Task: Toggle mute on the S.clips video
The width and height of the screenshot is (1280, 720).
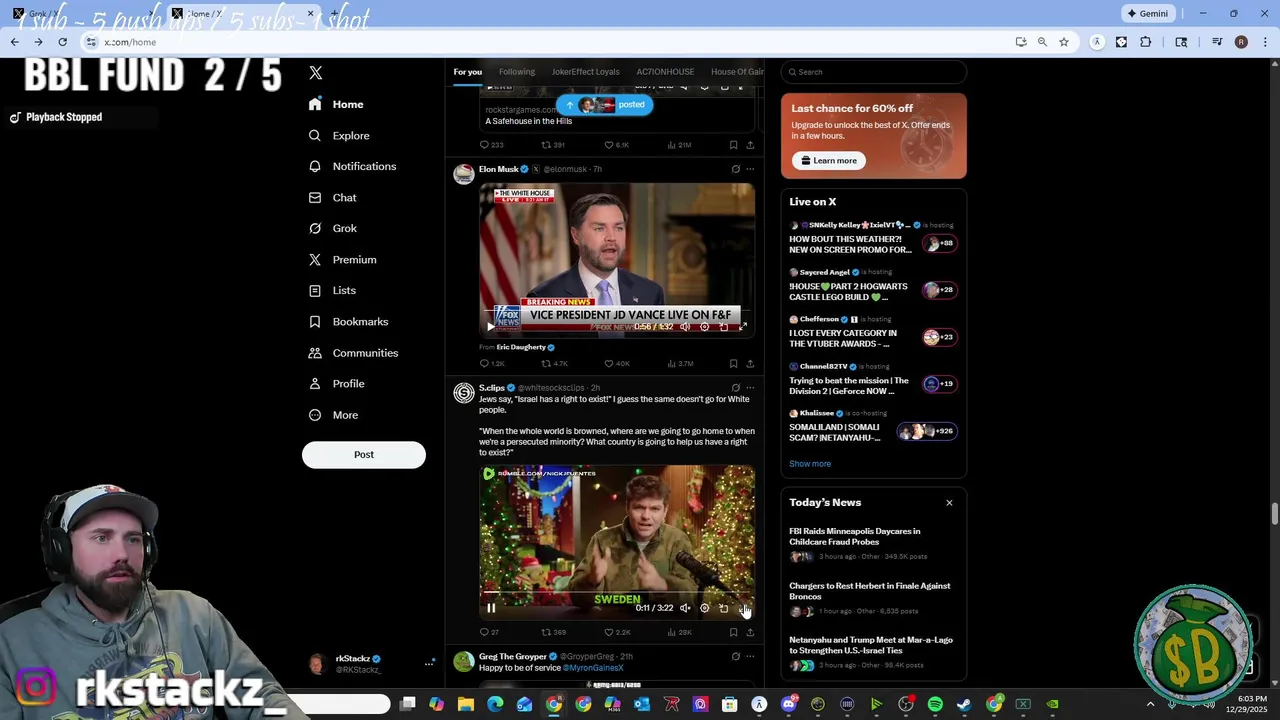Action: (685, 608)
